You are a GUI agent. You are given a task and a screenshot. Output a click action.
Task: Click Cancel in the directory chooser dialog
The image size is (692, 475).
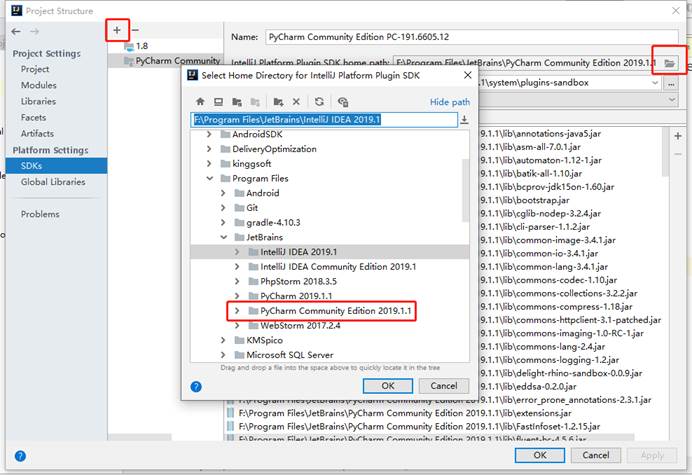(444, 386)
